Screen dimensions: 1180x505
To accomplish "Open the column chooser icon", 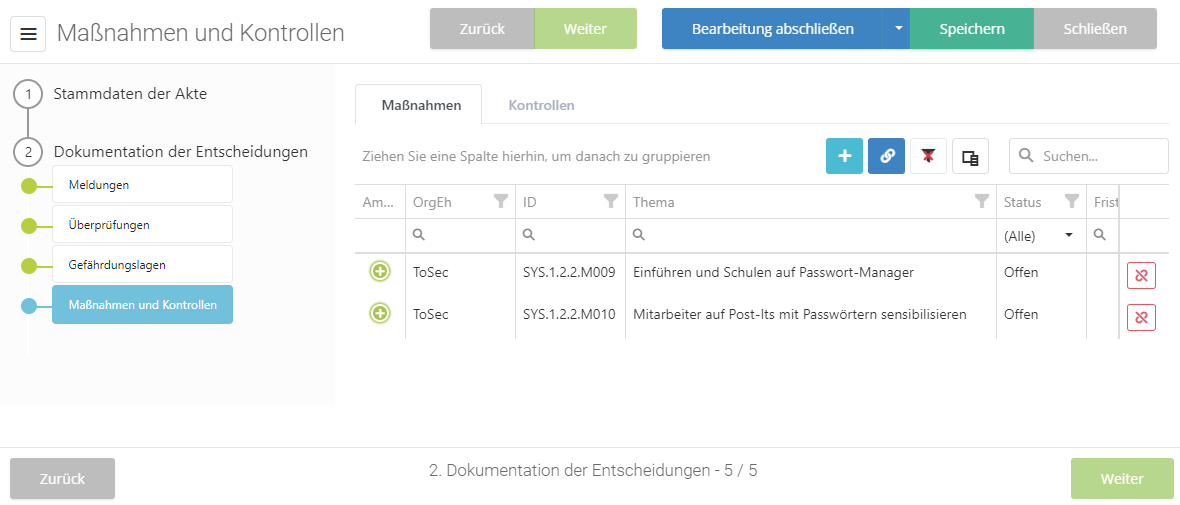I will tap(970, 156).
